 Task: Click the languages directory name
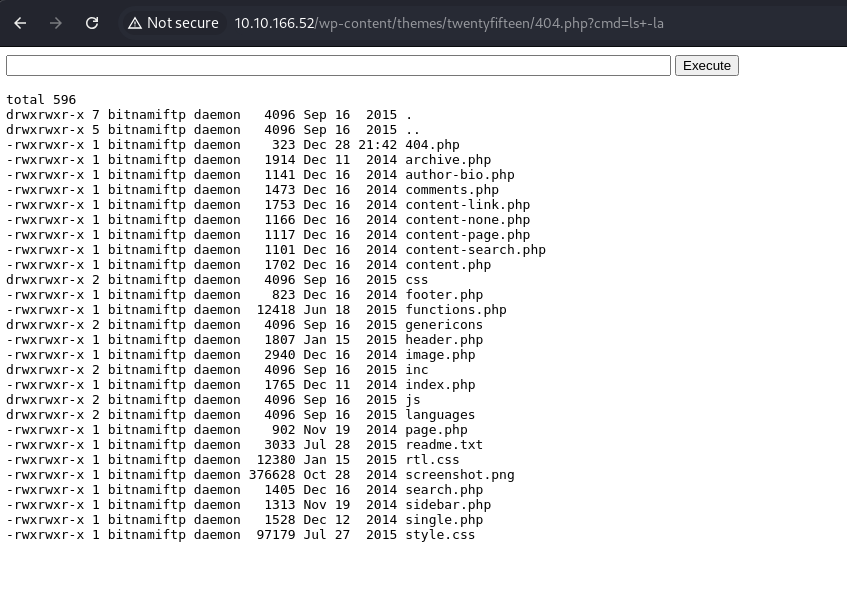(x=440, y=415)
